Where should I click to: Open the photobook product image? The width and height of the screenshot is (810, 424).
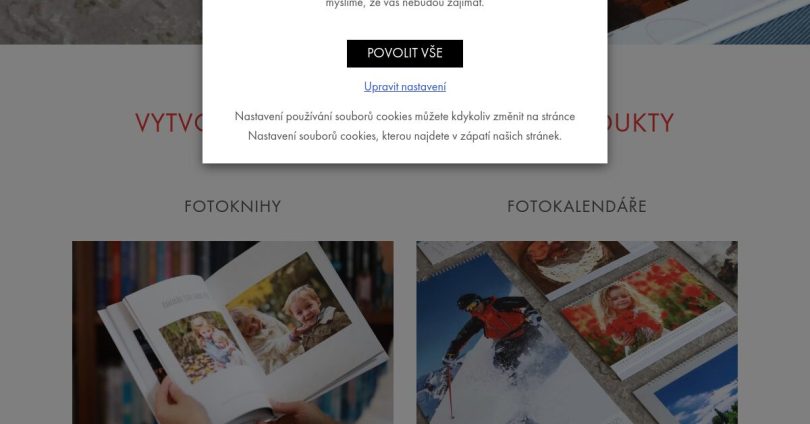[232, 333]
